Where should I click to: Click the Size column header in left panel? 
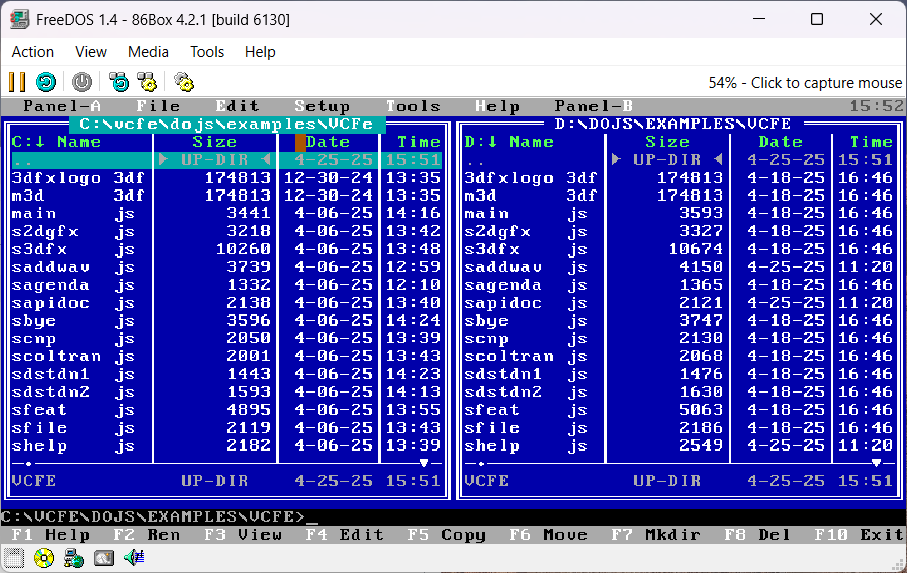coord(215,142)
